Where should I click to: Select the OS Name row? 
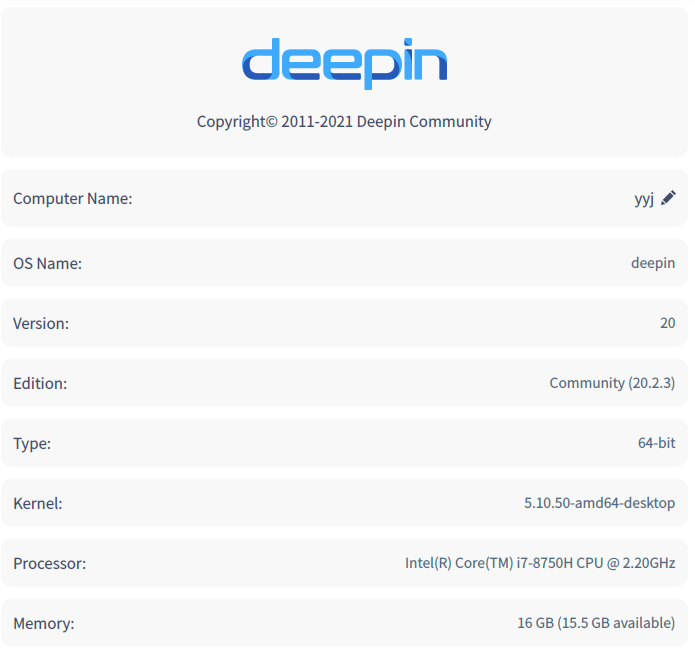(344, 263)
